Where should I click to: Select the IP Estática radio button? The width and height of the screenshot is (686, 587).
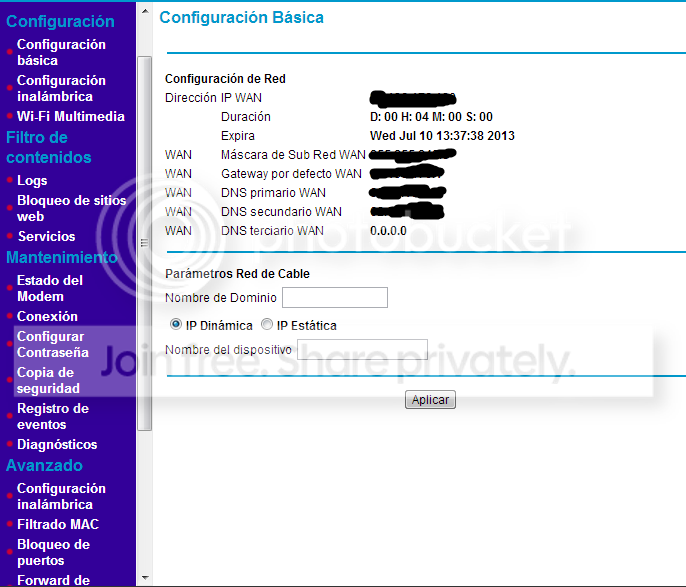click(267, 325)
